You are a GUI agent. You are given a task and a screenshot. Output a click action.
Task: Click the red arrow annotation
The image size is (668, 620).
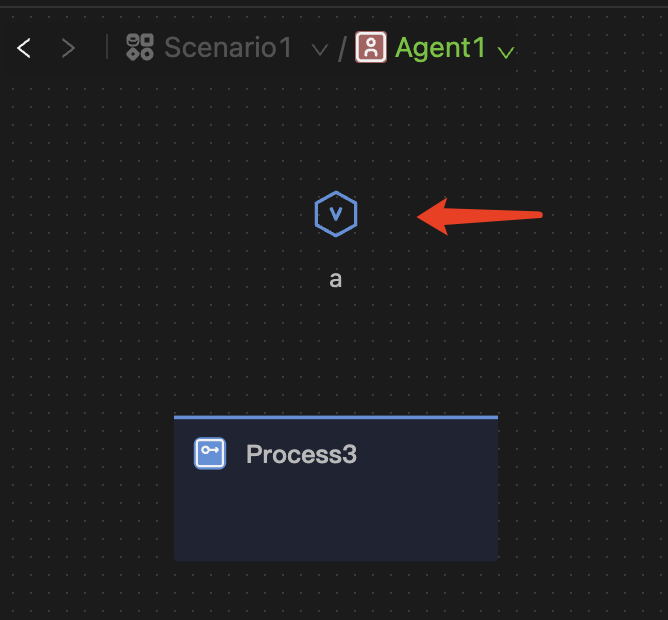[x=480, y=215]
